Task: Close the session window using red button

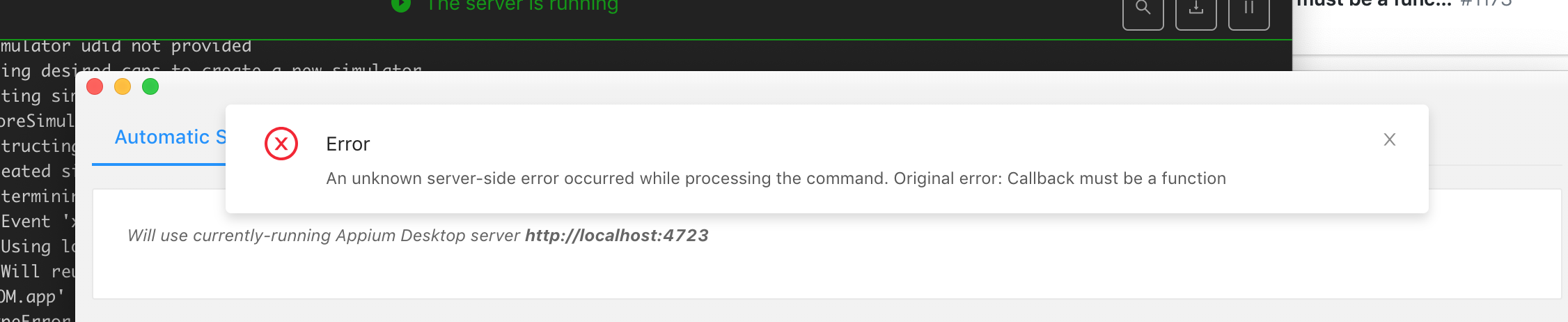Action: coord(95,86)
